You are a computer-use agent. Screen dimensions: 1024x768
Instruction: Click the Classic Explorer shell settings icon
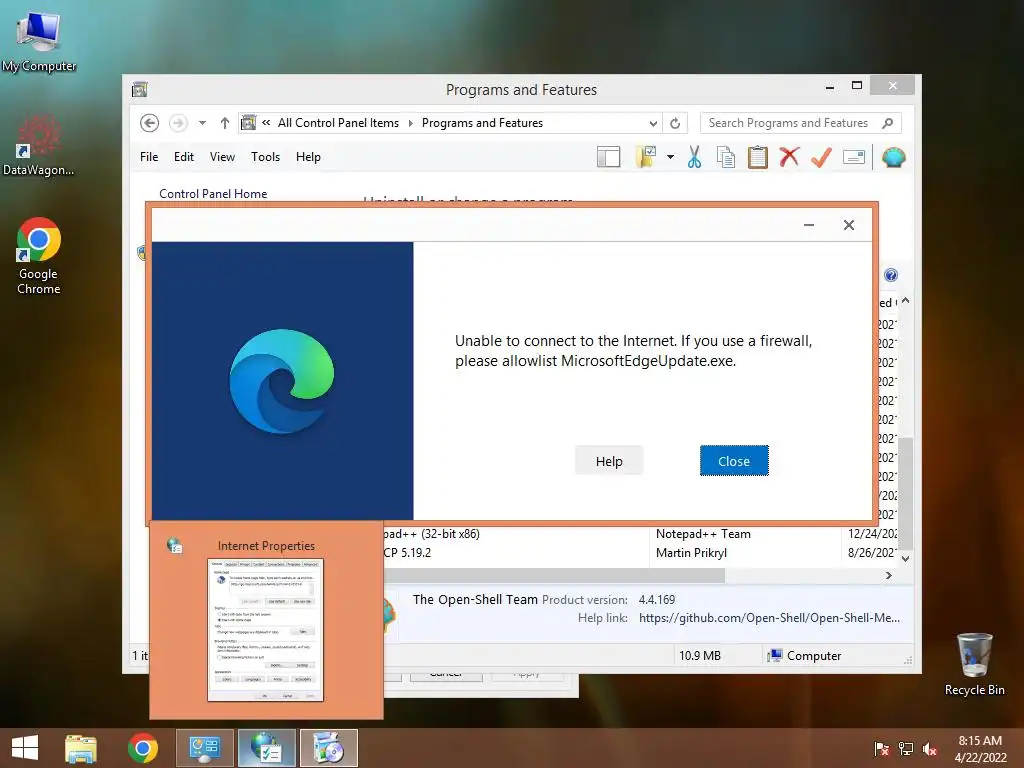[893, 157]
